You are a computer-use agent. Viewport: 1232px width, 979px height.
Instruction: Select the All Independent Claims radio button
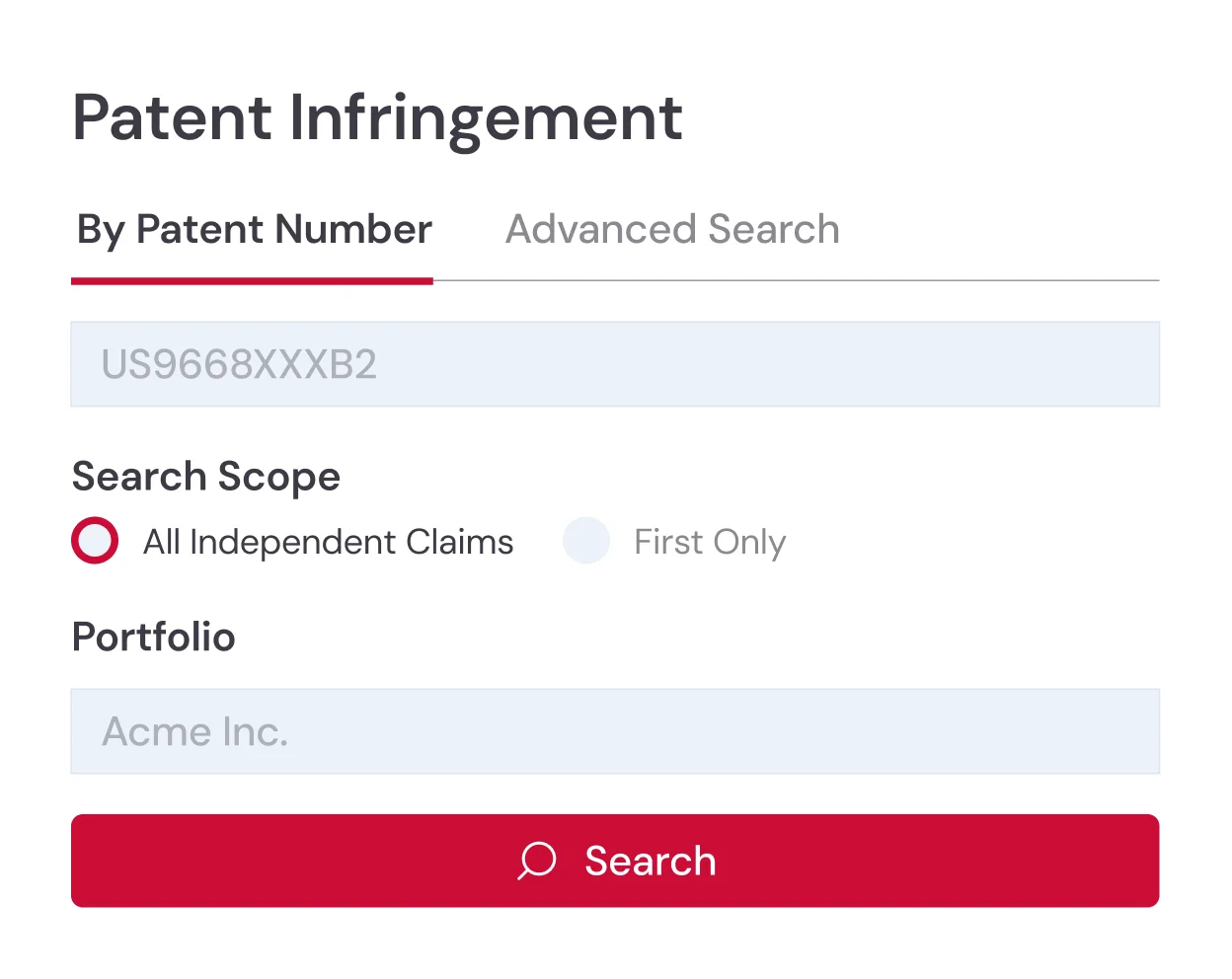tap(95, 541)
